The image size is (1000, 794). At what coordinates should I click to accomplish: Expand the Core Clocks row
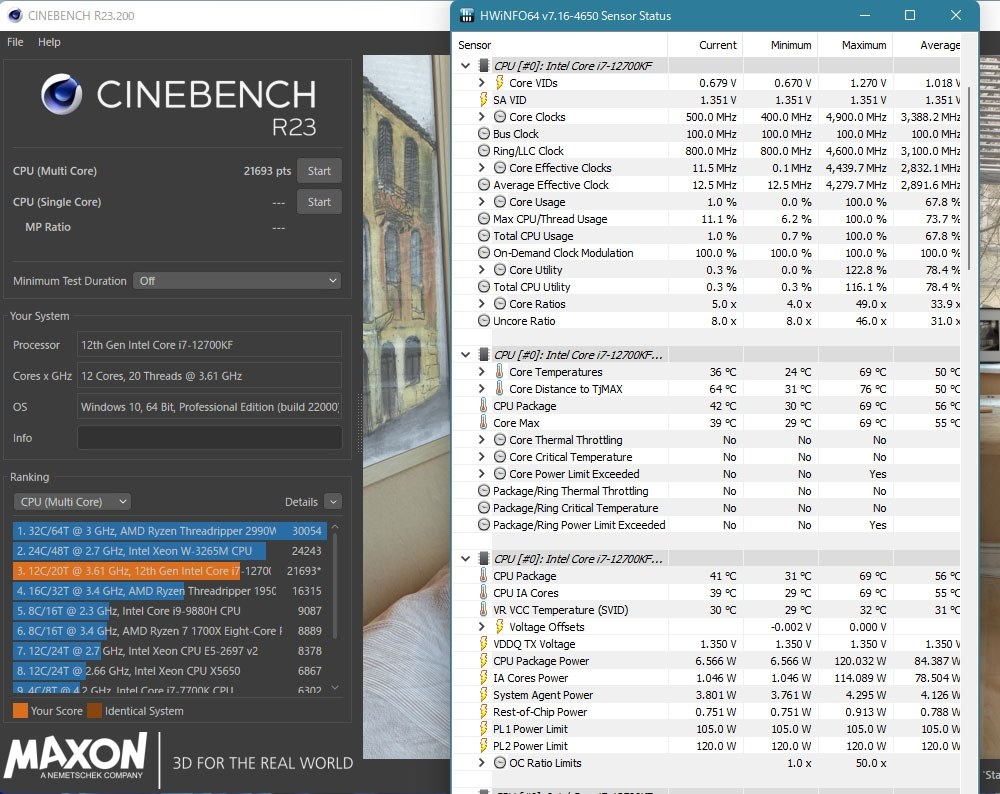tap(482, 117)
